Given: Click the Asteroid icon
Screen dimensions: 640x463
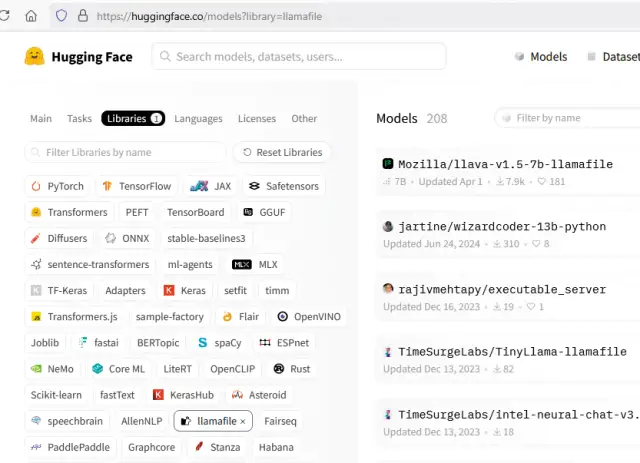Looking at the screenshot, I should 237,395.
